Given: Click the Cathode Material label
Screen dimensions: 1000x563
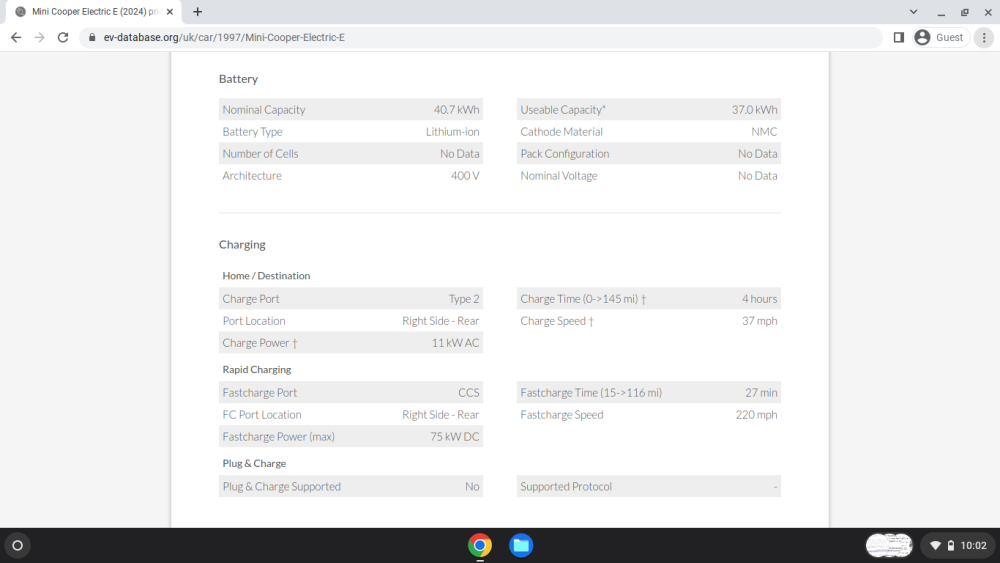Looking at the screenshot, I should 561,132.
